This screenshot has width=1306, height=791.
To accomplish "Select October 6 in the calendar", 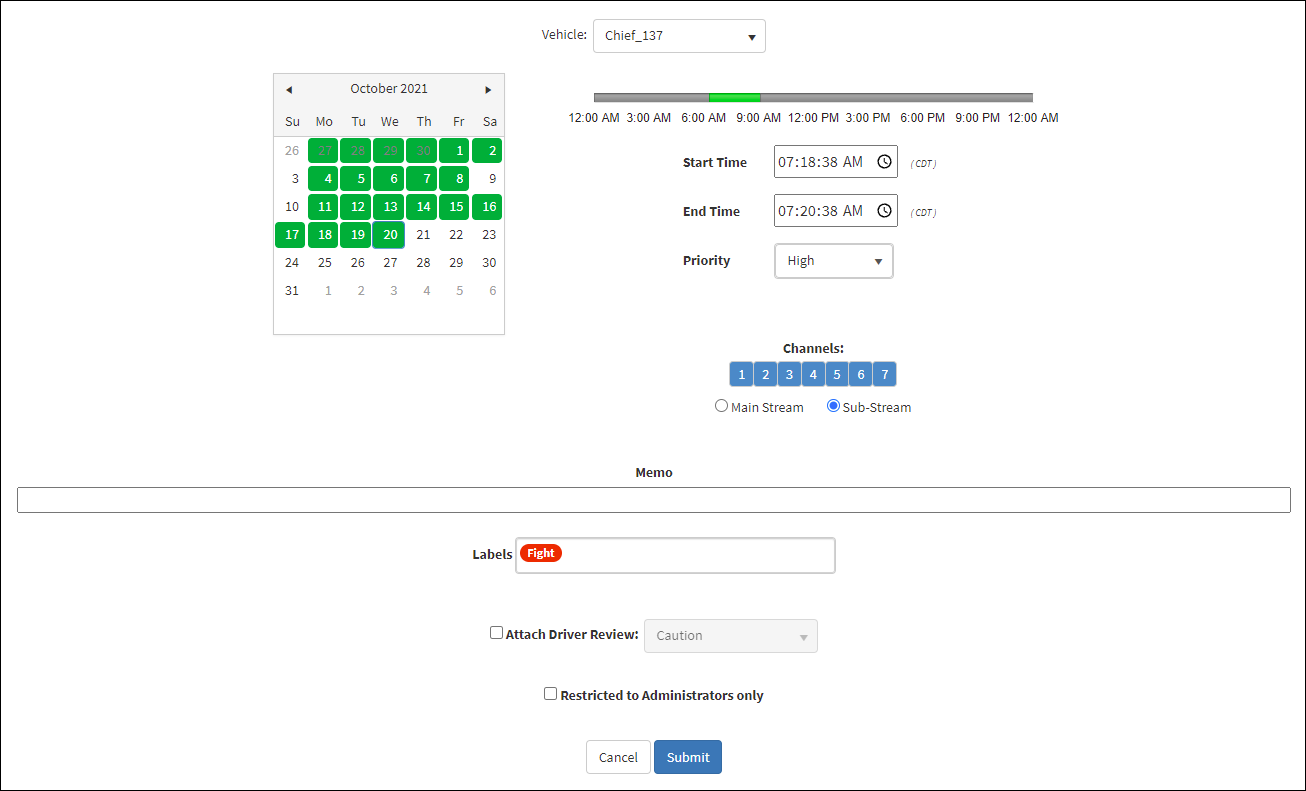I will click(x=389, y=179).
